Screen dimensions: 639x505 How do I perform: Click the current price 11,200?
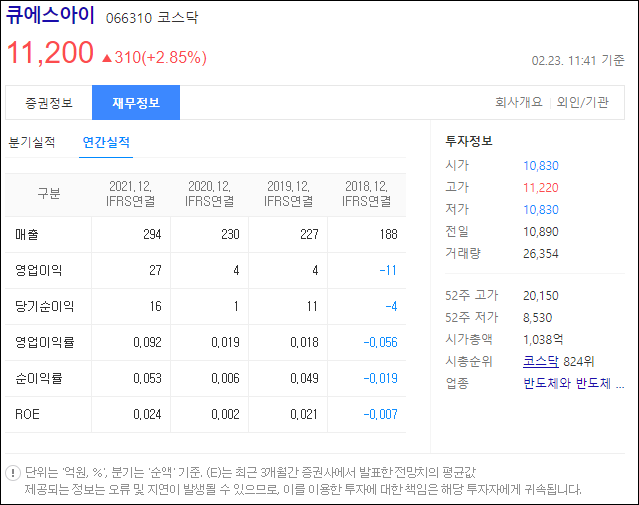[x=51, y=53]
